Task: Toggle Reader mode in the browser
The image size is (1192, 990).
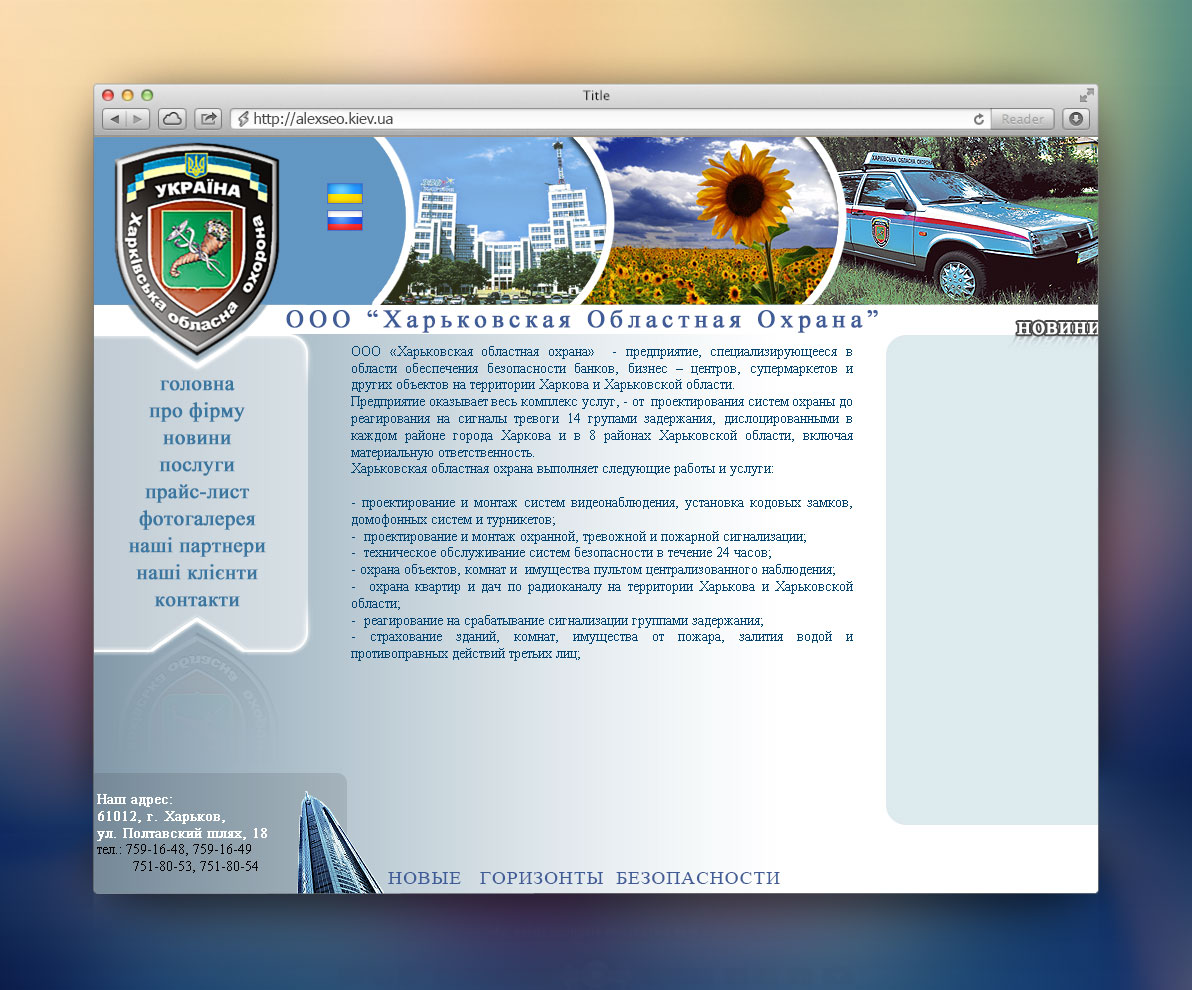Action: 1022,118
